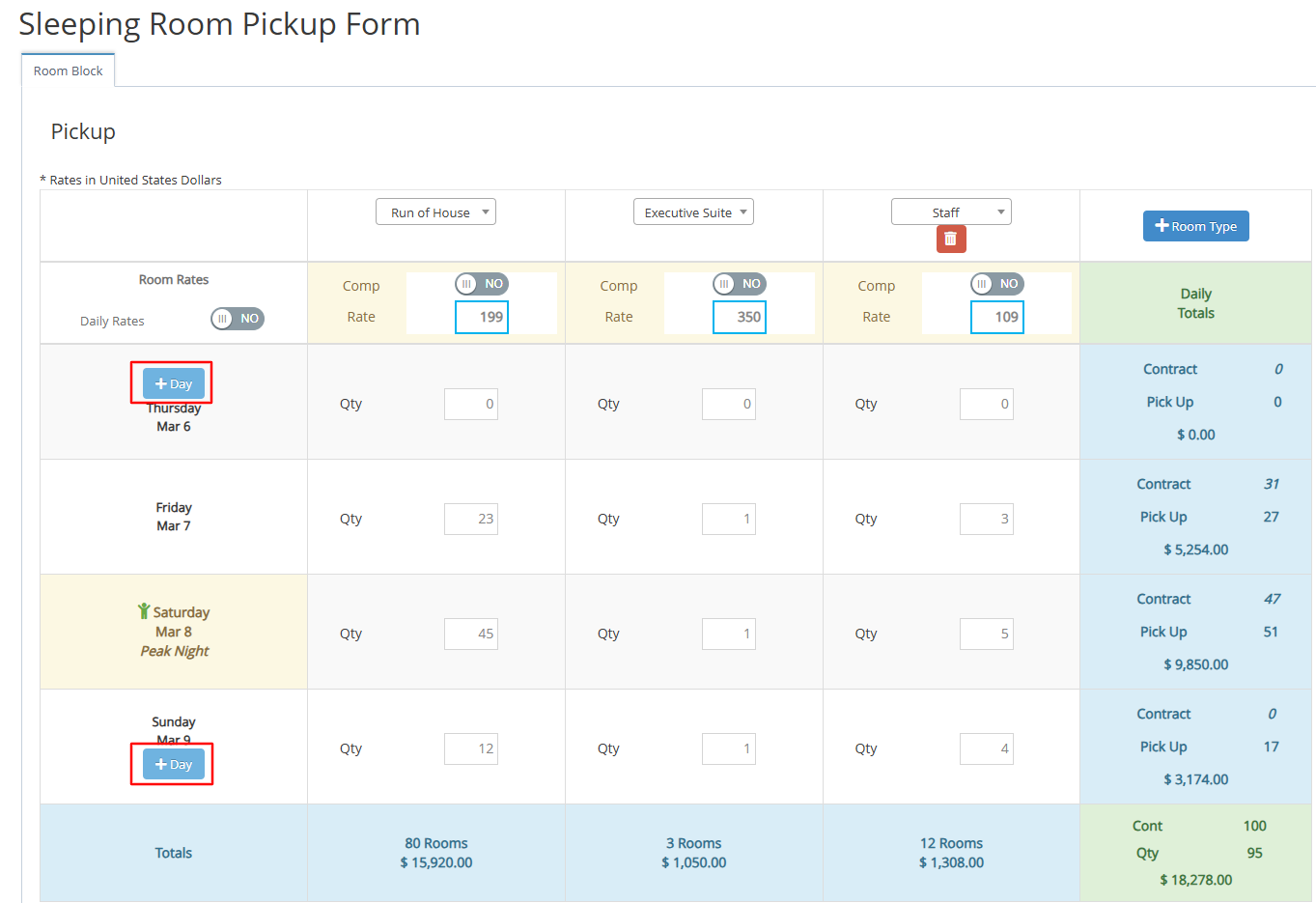Select Saturday Staff quantity field

[x=986, y=634]
